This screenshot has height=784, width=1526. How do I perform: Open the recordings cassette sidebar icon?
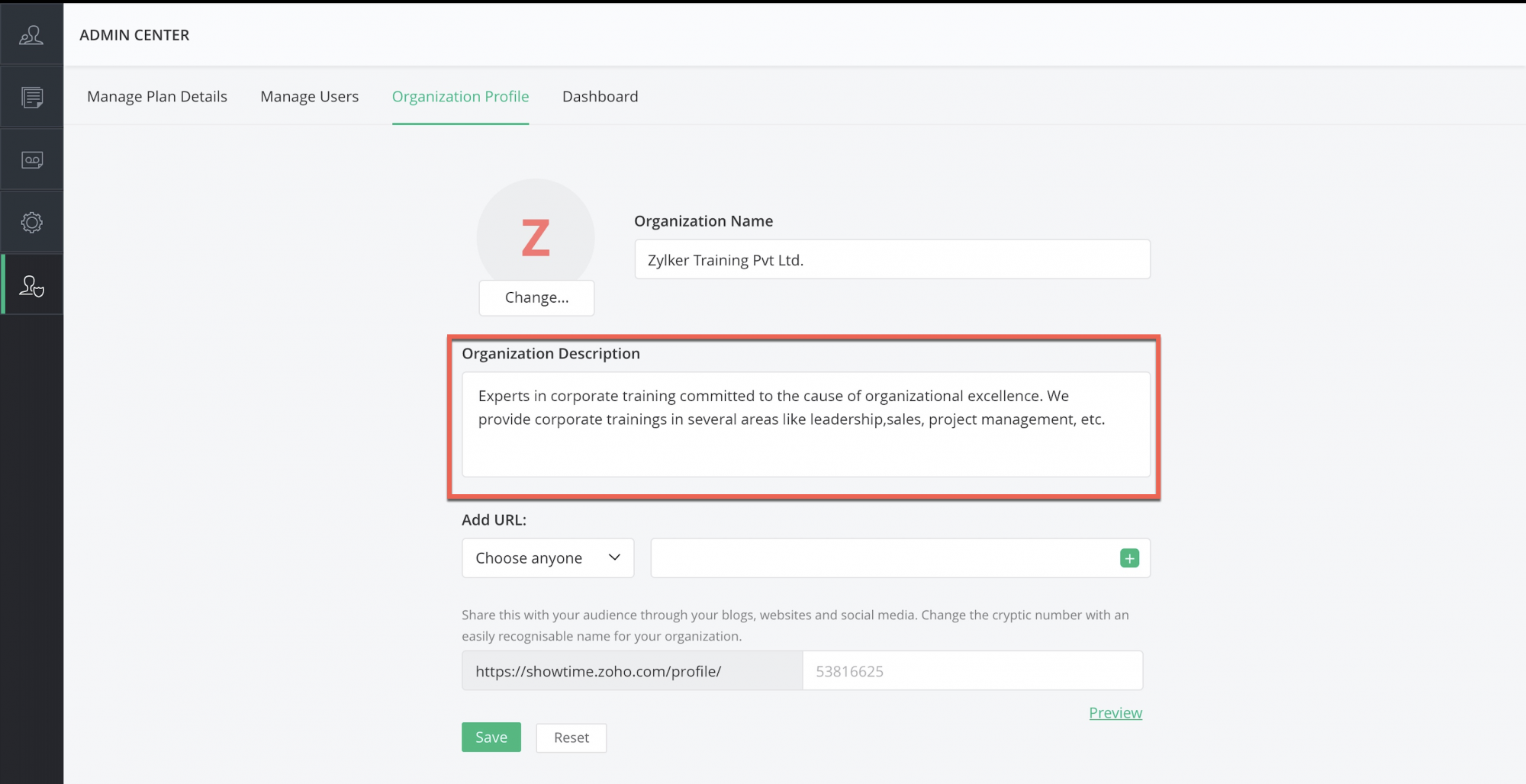pos(31,160)
